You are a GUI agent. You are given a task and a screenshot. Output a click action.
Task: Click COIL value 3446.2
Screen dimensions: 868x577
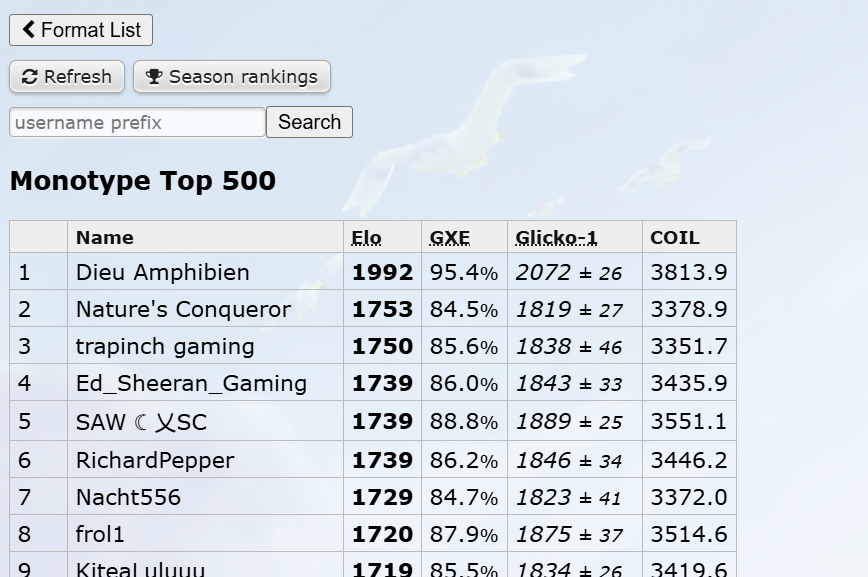pyautogui.click(x=689, y=461)
